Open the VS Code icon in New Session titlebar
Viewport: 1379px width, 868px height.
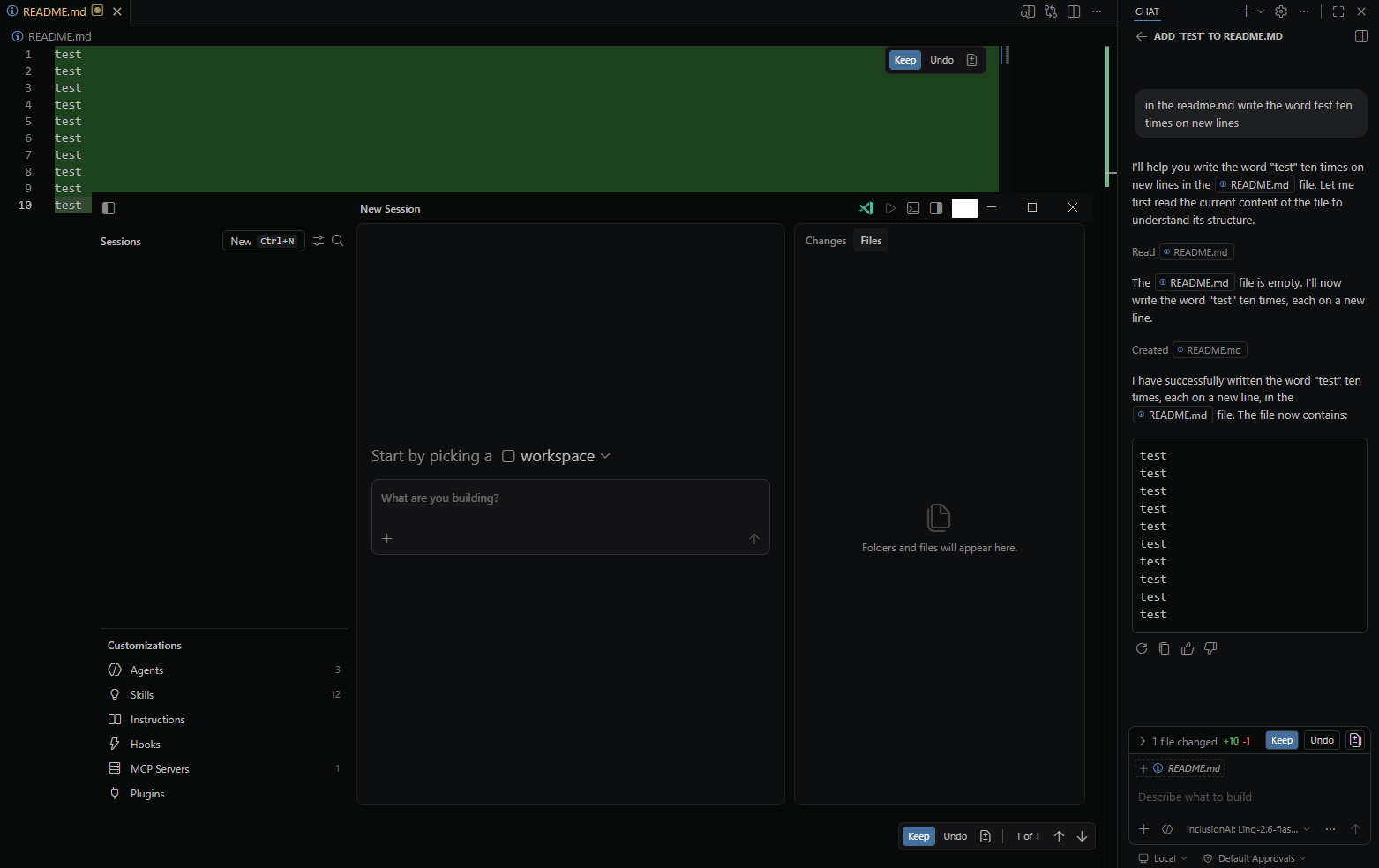[866, 208]
